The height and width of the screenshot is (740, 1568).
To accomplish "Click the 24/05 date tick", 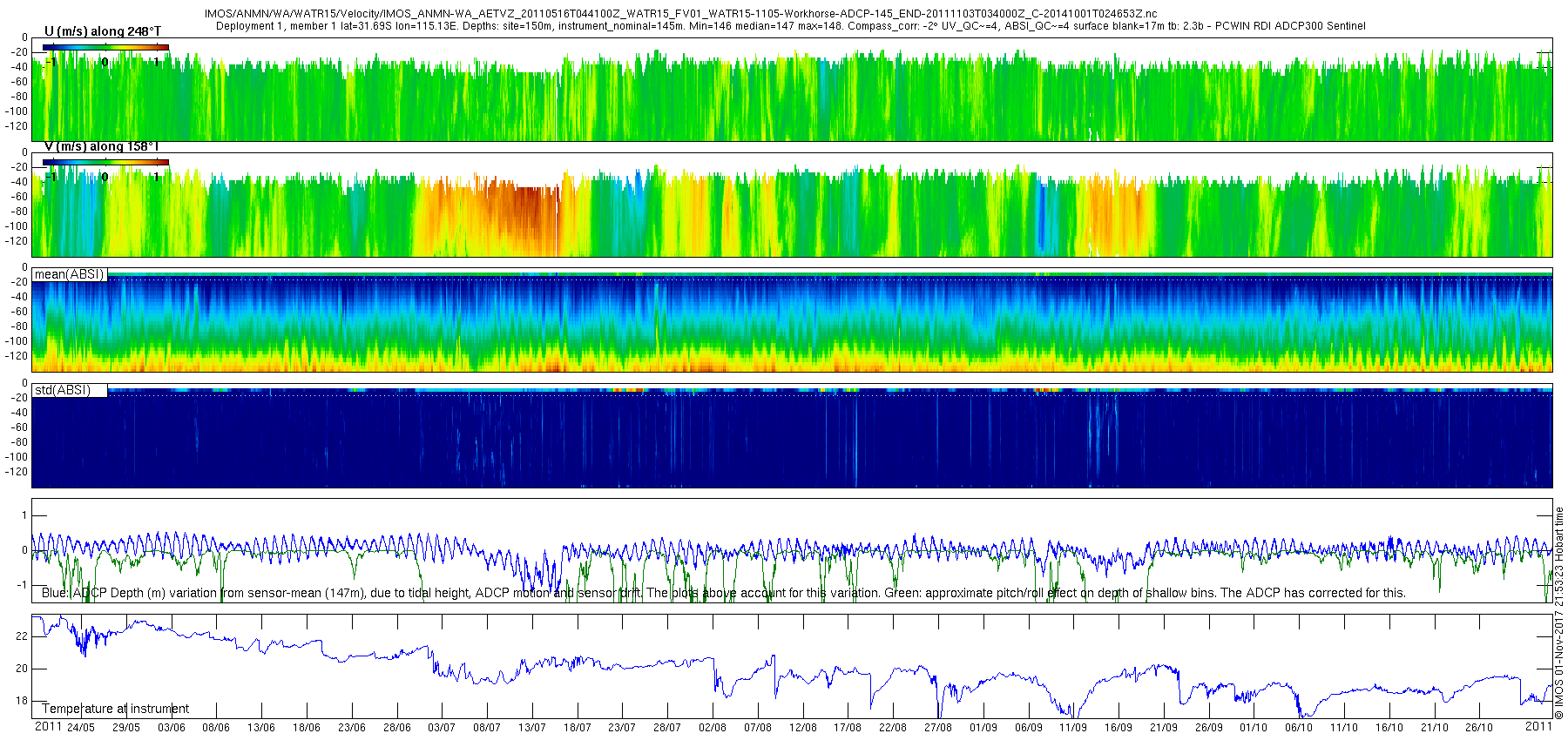I will coord(81,728).
